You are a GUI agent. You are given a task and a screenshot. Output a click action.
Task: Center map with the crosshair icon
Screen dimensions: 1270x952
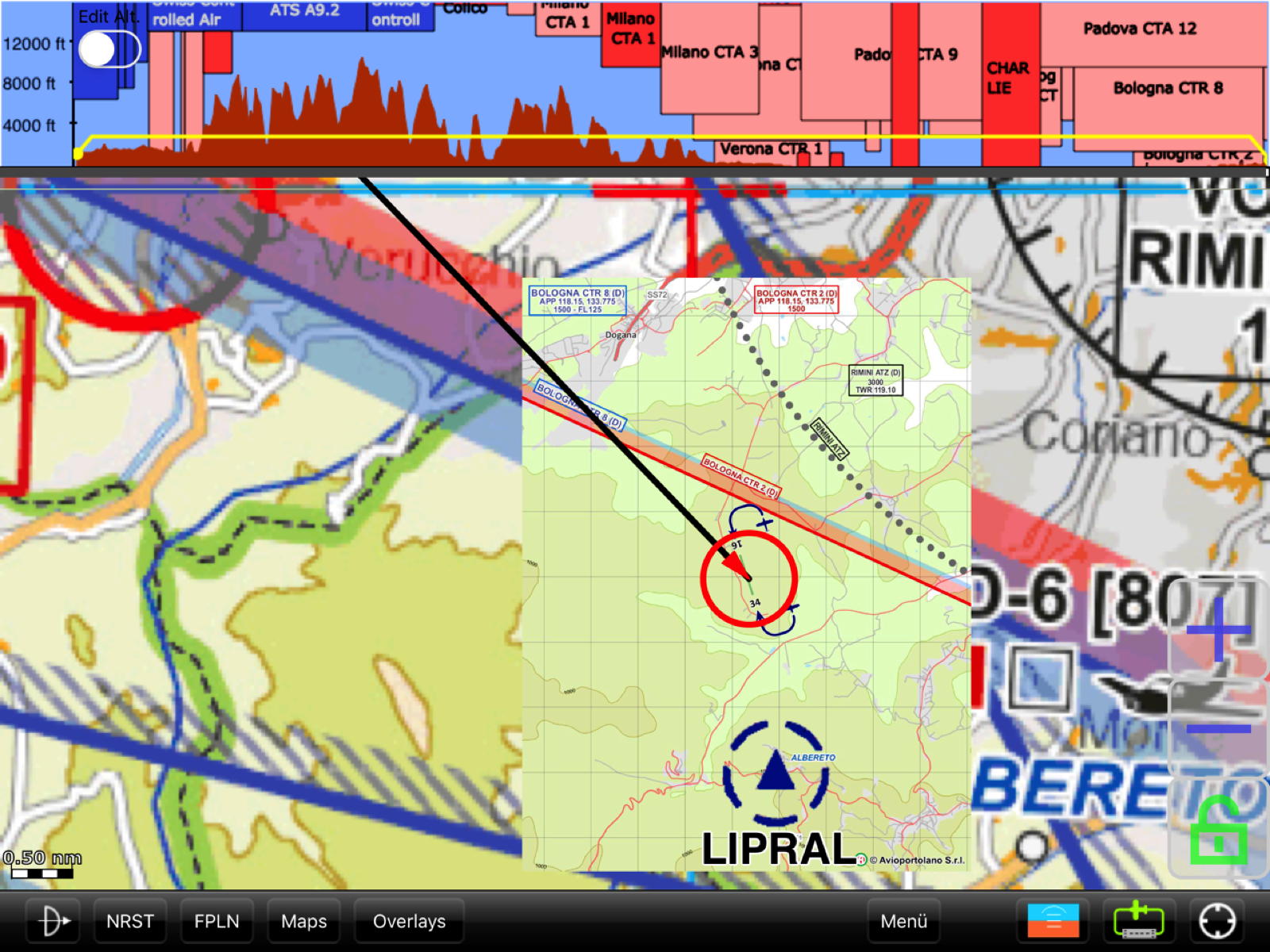click(1218, 921)
